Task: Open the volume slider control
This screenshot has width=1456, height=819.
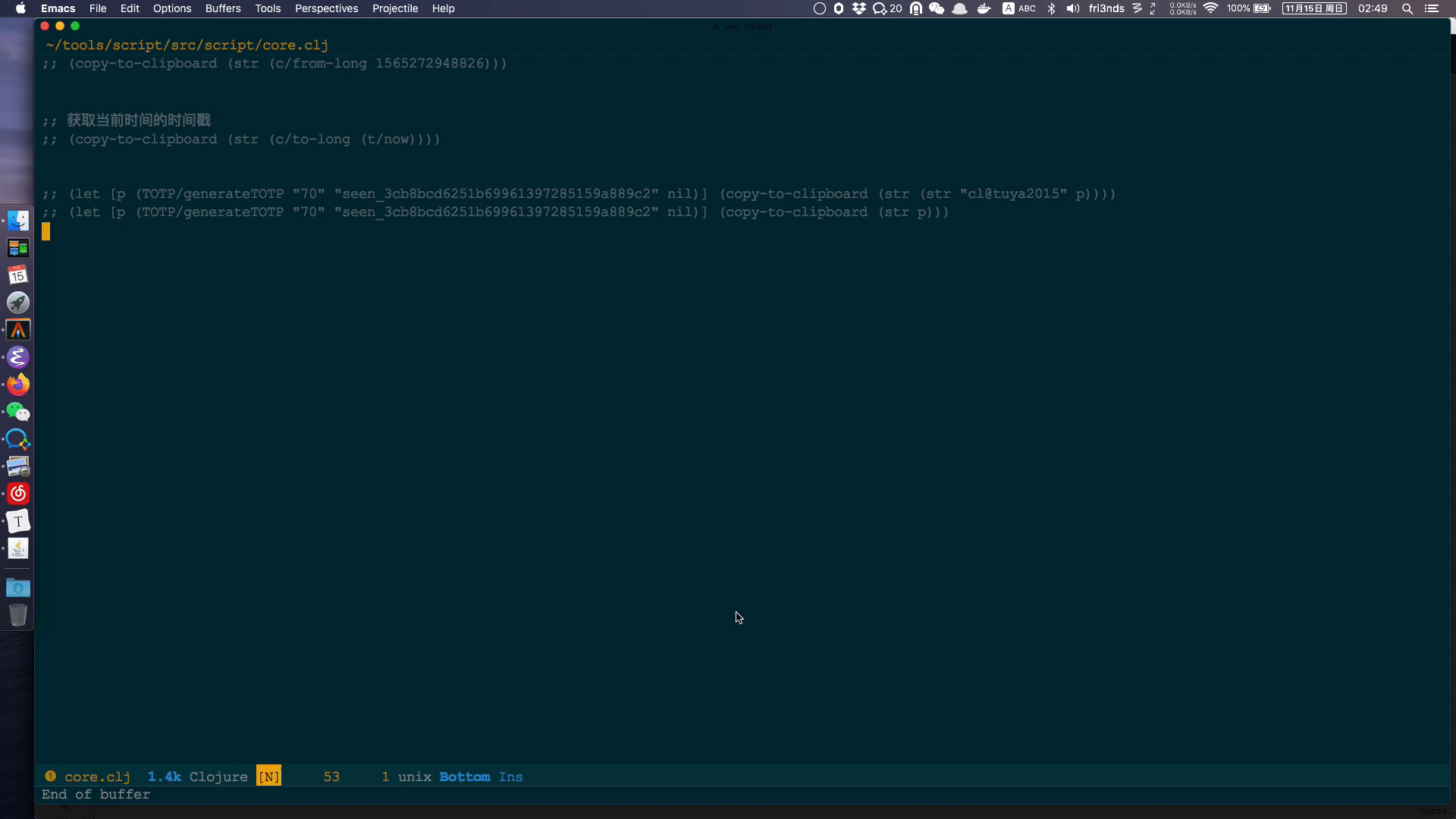Action: [1072, 8]
